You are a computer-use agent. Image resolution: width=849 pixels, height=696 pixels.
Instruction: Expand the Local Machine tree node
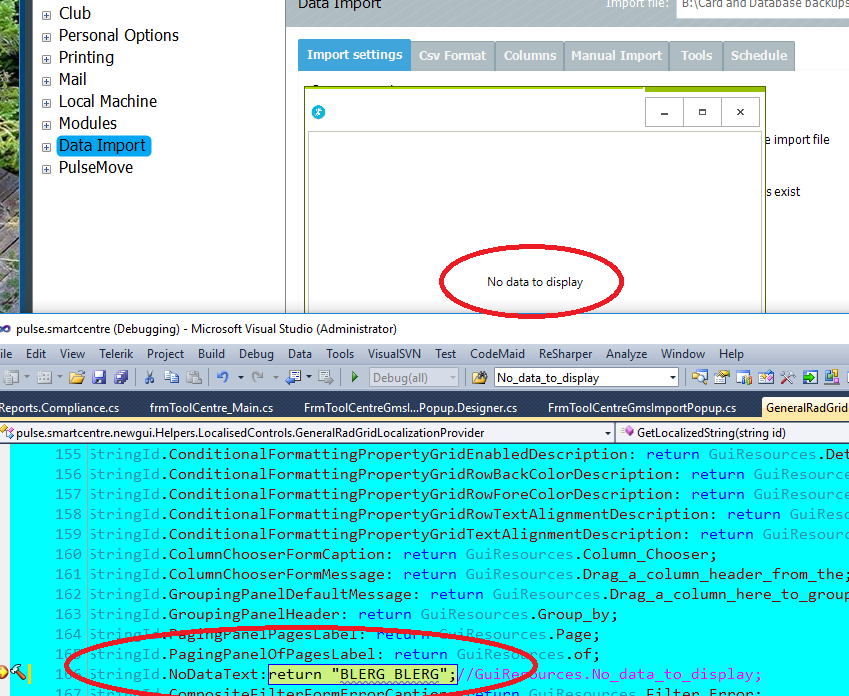click(47, 103)
